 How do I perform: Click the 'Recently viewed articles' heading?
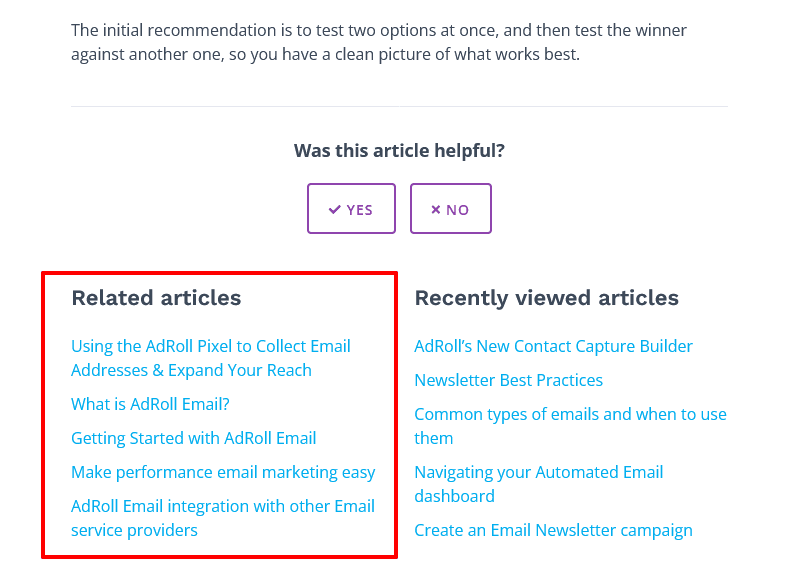pyautogui.click(x=546, y=298)
